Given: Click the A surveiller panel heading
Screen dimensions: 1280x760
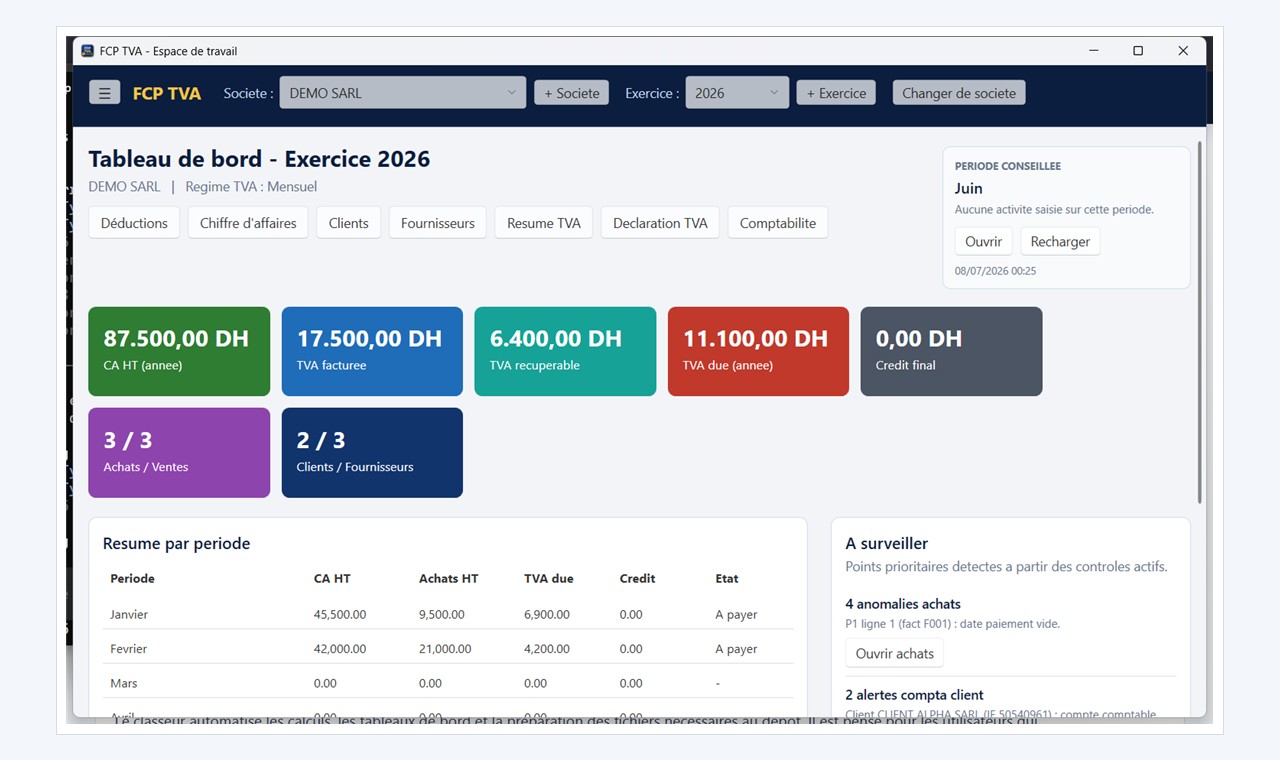Looking at the screenshot, I should [887, 543].
